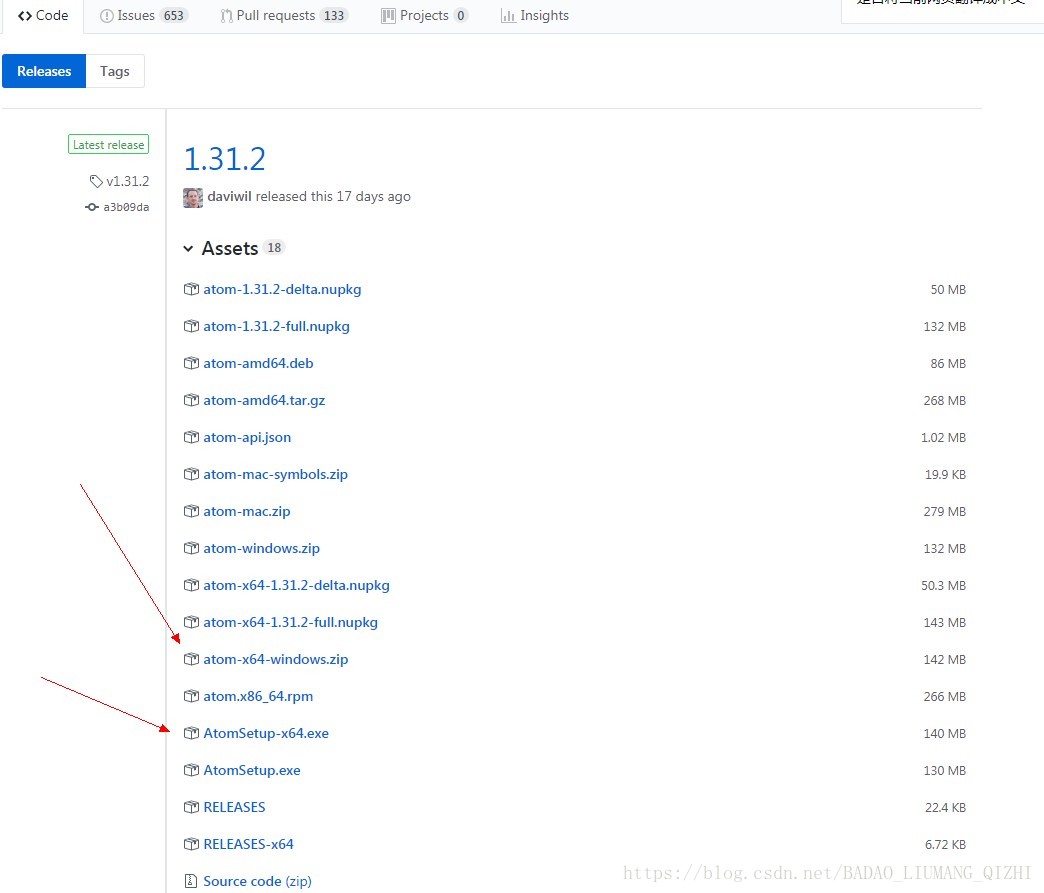Click the 140 MB size for AtomSetup-x64.exe

[944, 733]
